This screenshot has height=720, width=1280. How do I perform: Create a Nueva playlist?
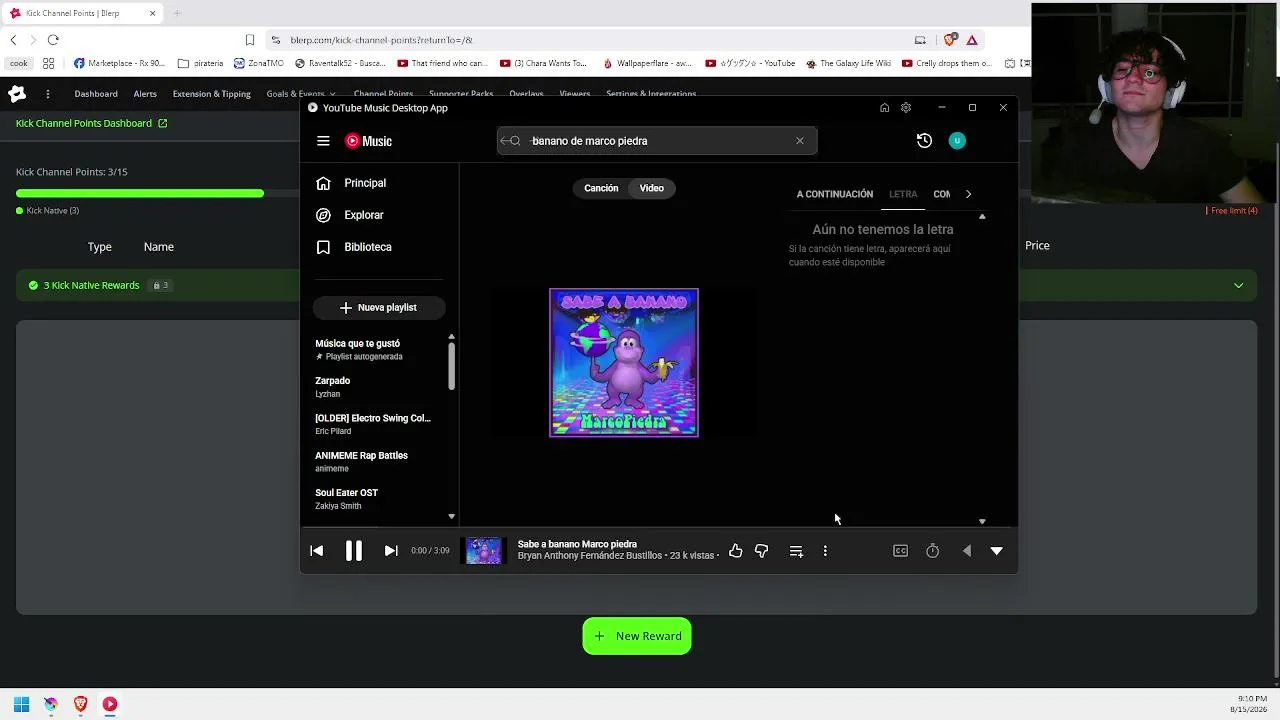click(379, 308)
